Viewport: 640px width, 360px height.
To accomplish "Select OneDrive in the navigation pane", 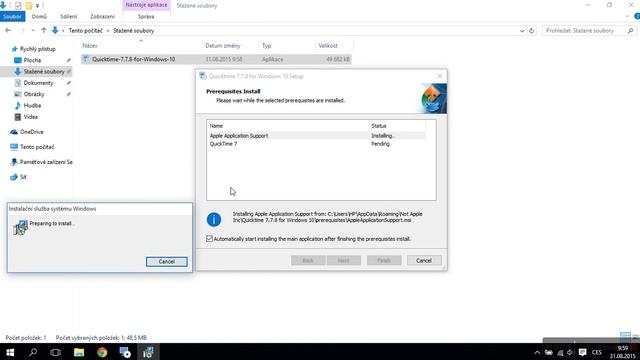I will [x=31, y=132].
